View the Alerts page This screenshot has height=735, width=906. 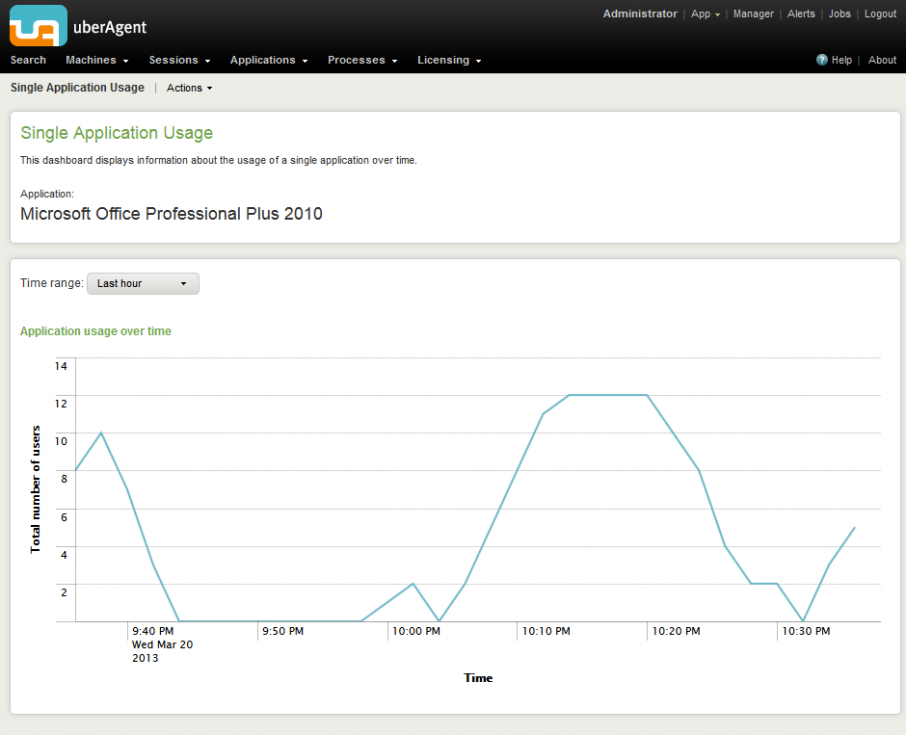tap(801, 14)
